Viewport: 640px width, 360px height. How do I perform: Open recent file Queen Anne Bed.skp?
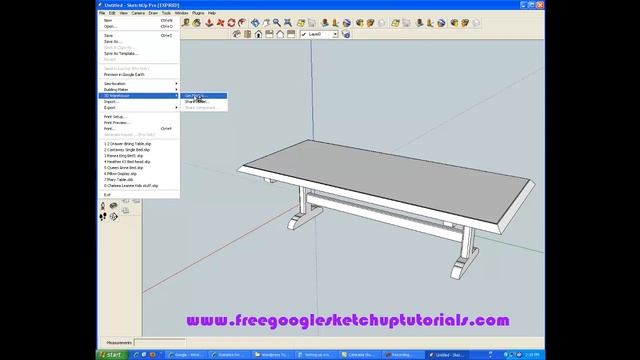pyautogui.click(x=139, y=168)
